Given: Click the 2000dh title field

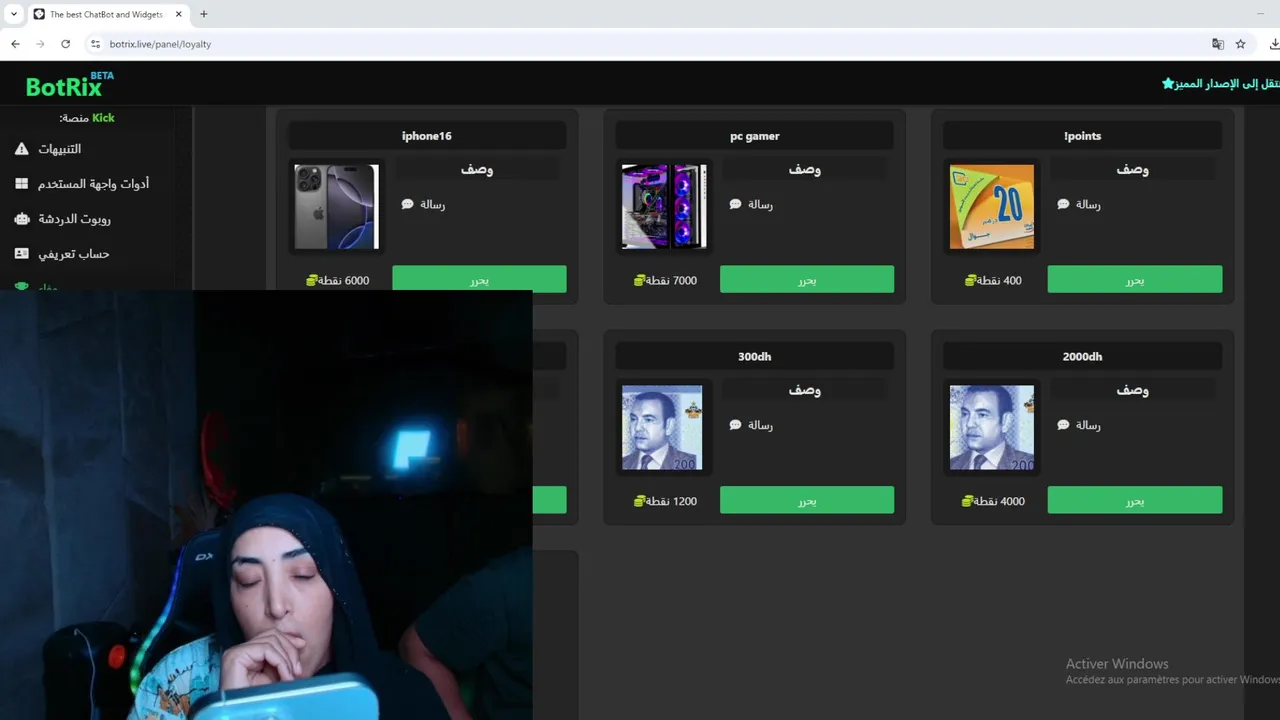Looking at the screenshot, I should point(1082,357).
